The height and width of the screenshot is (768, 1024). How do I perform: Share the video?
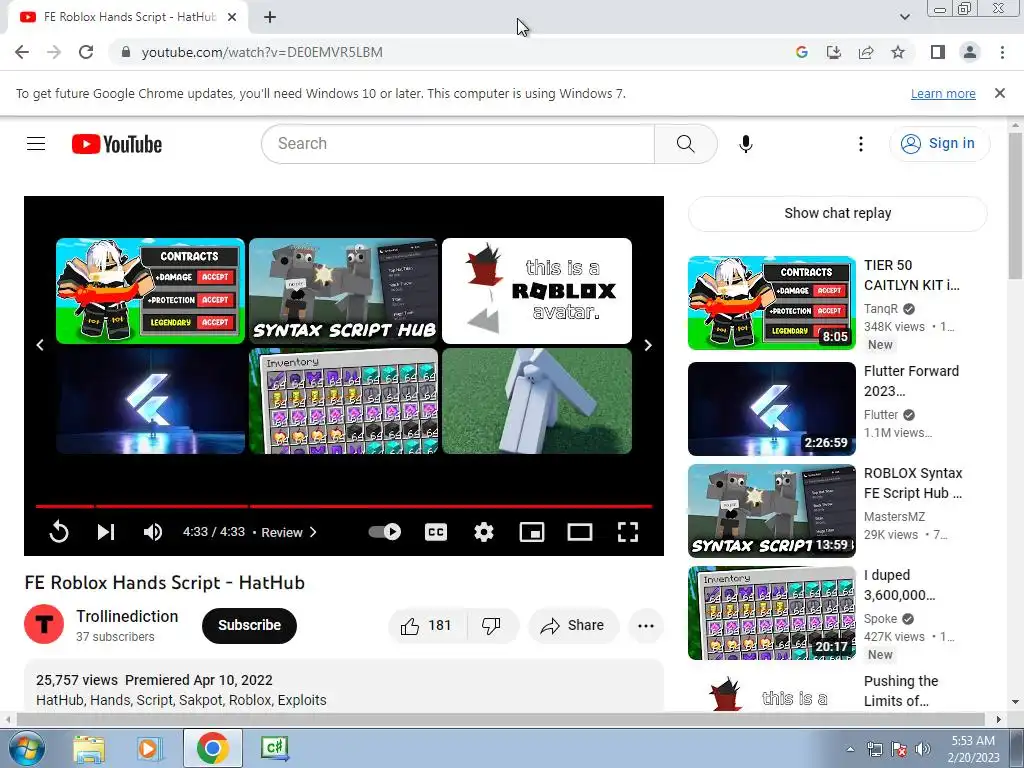[571, 626]
